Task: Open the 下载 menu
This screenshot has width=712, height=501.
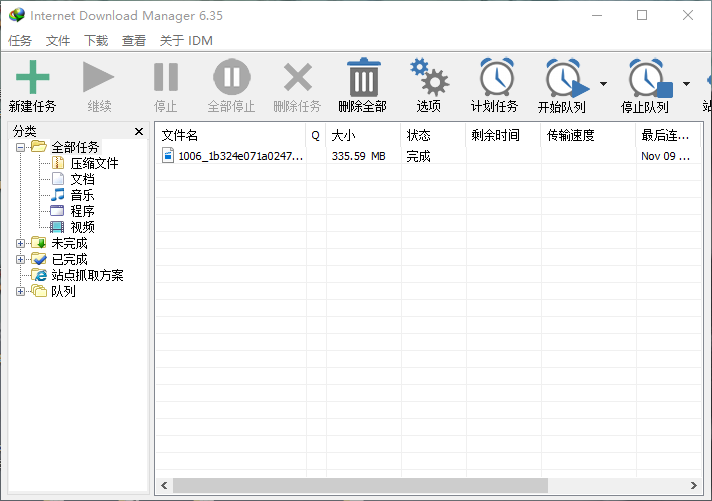Action: pos(96,41)
